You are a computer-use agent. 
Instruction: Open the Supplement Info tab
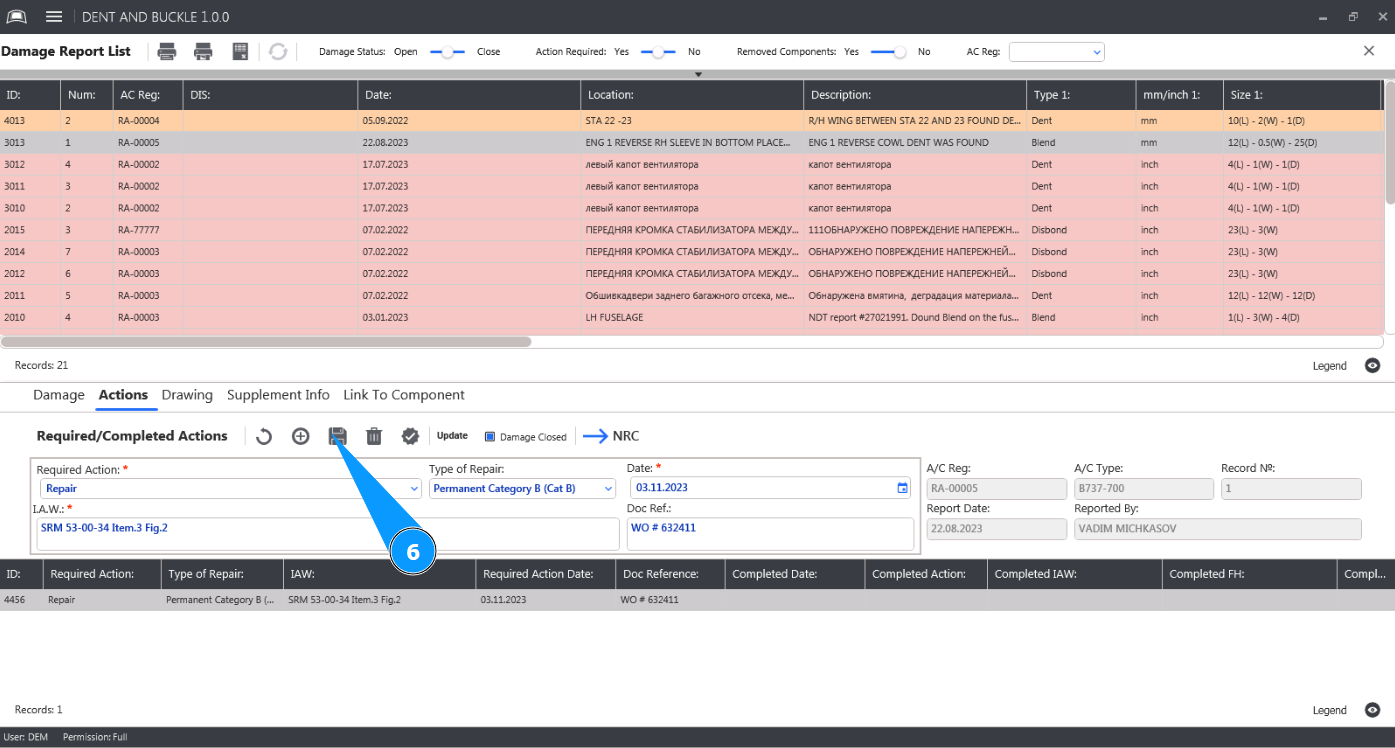tap(278, 395)
